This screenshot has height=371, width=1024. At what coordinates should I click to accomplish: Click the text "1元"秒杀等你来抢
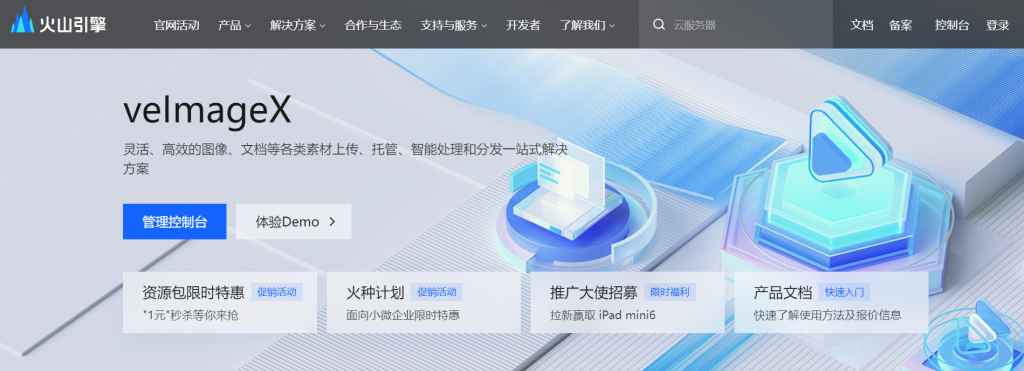tap(190, 315)
